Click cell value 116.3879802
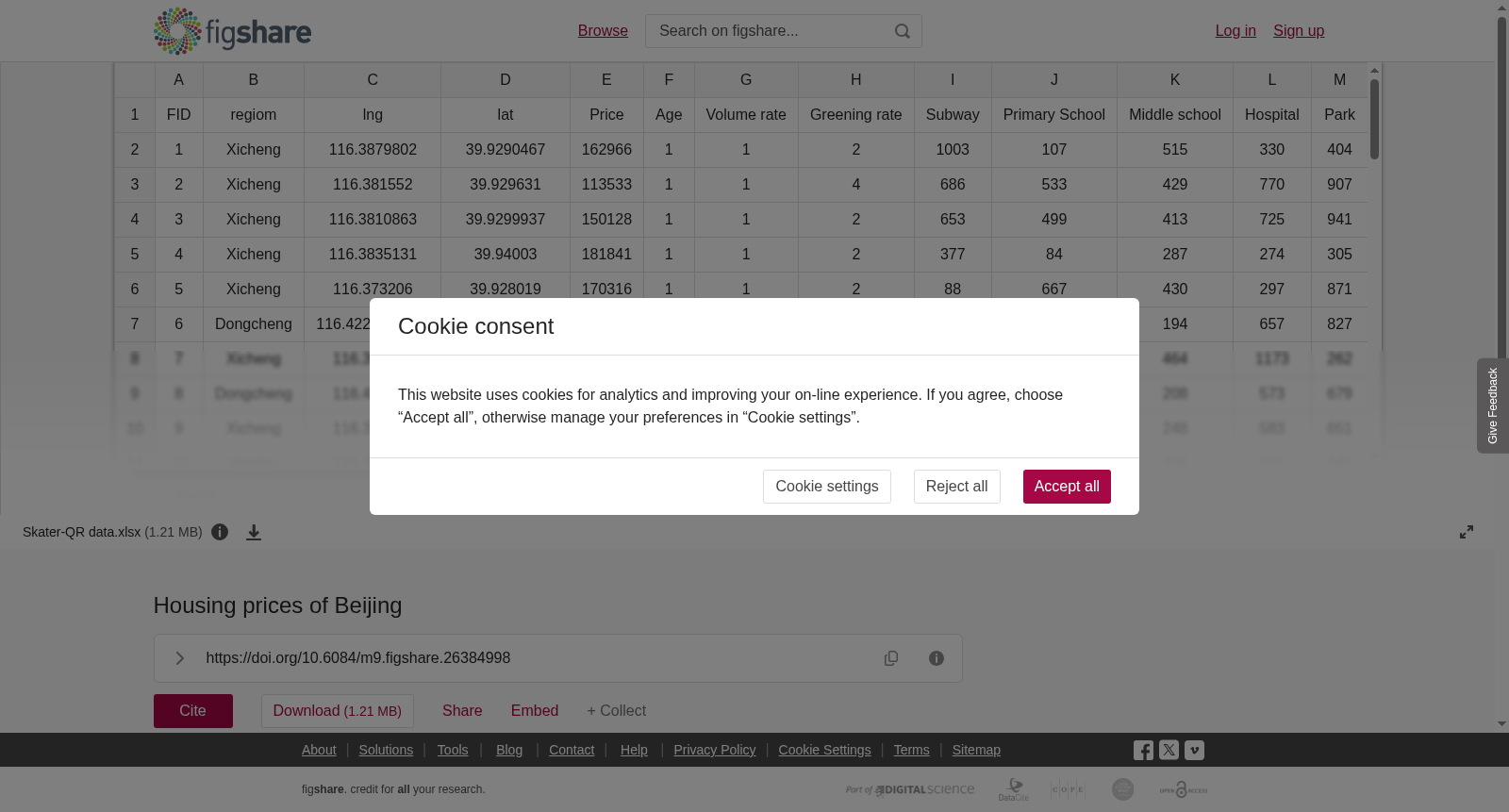Image resolution: width=1509 pixels, height=812 pixels. pyautogui.click(x=373, y=150)
